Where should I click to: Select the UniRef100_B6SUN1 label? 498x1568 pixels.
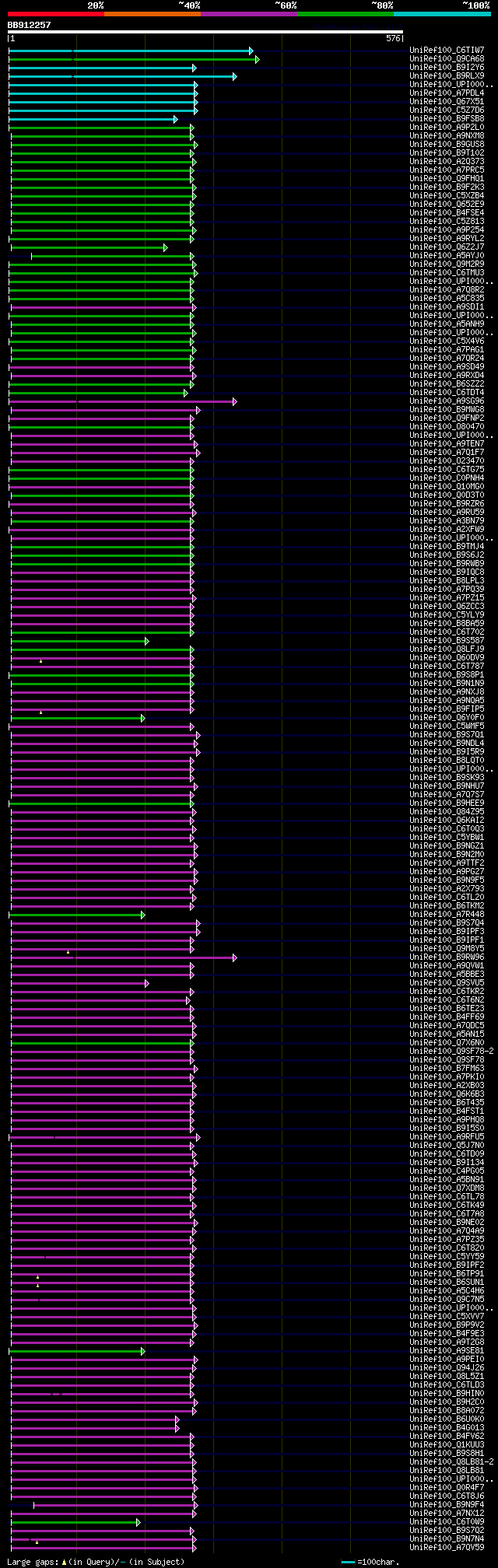[x=447, y=1283]
